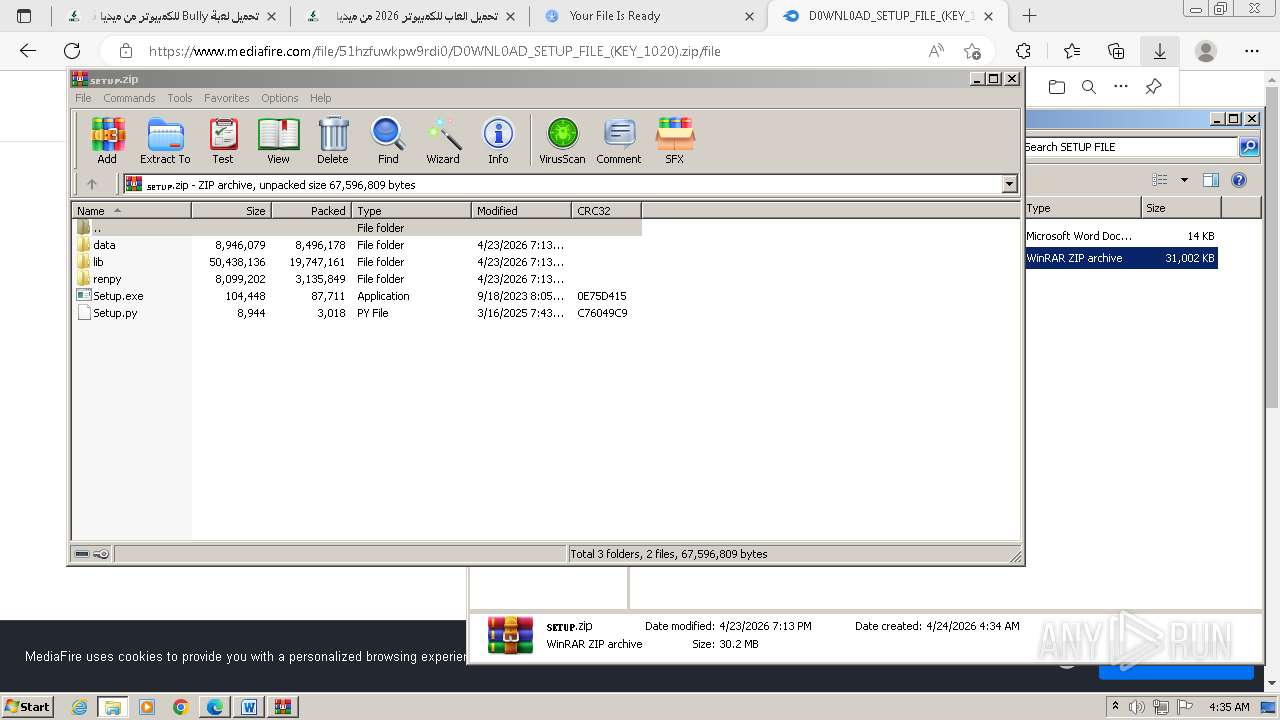Click the Search SETUP FILE box
Screen dimensions: 1280x720
pyautogui.click(x=1131, y=147)
